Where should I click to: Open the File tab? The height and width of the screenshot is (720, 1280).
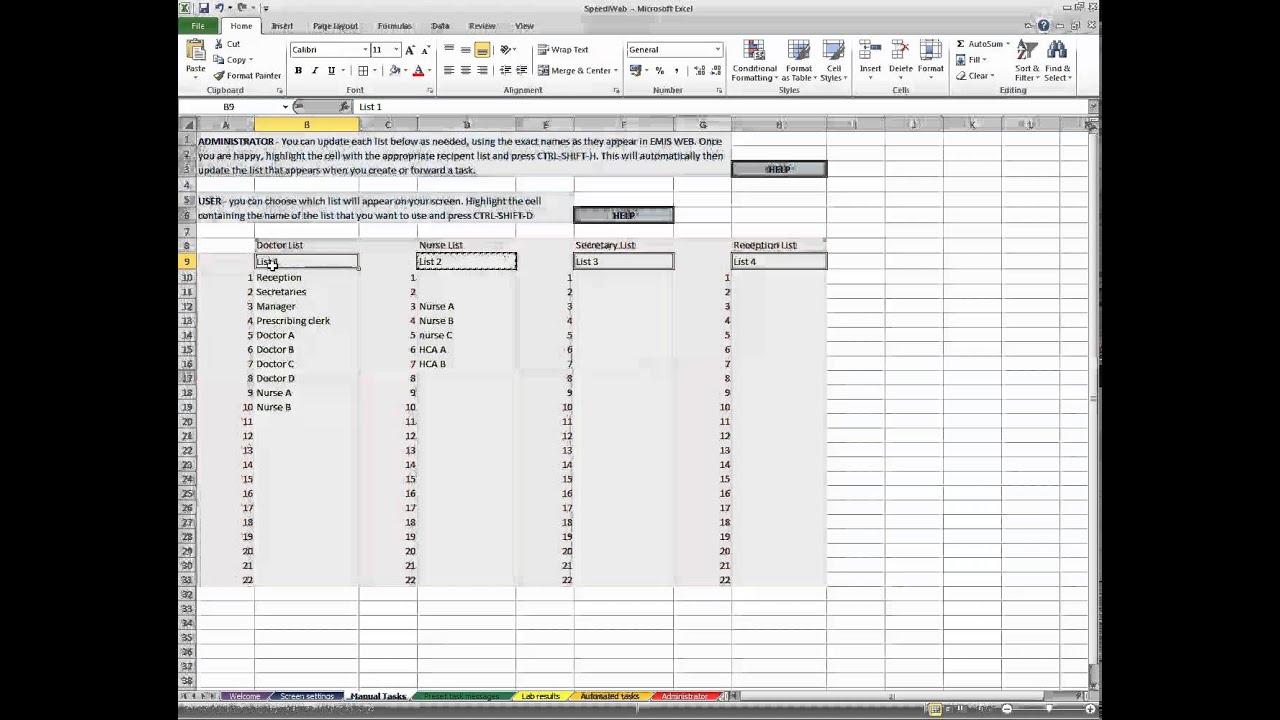(x=198, y=26)
